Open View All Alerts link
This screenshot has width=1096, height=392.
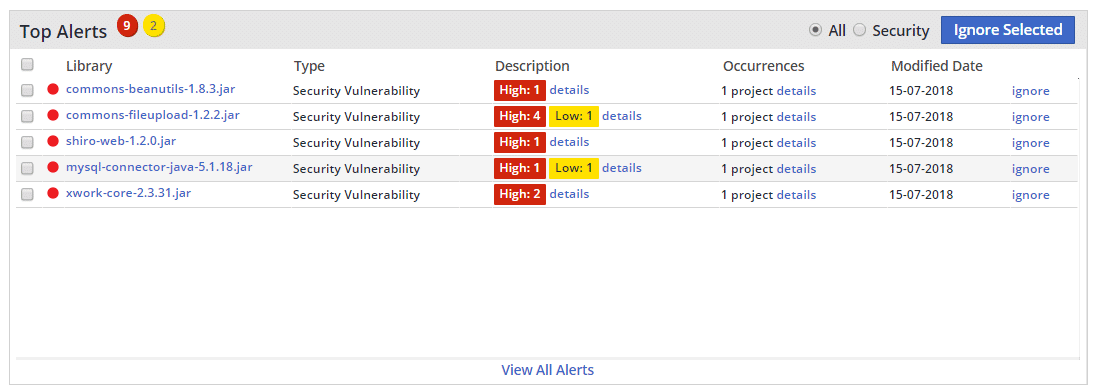point(547,370)
